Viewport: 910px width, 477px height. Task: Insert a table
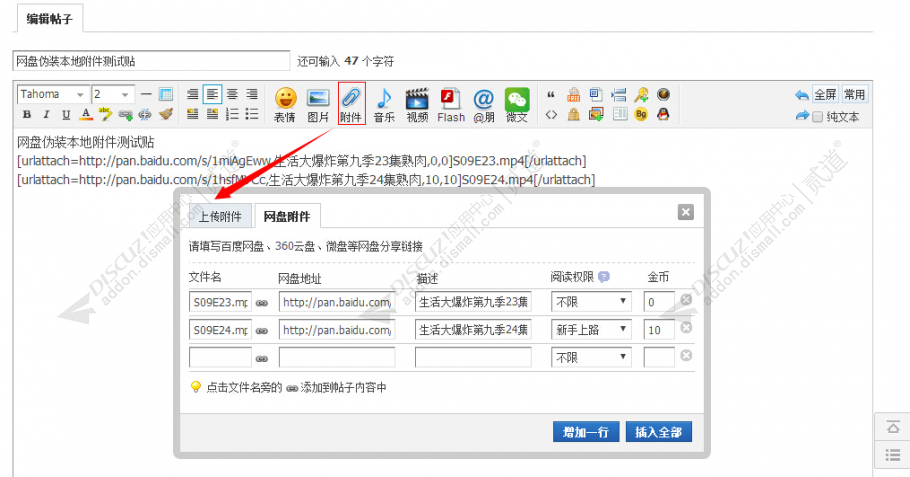pyautogui.click(x=166, y=94)
